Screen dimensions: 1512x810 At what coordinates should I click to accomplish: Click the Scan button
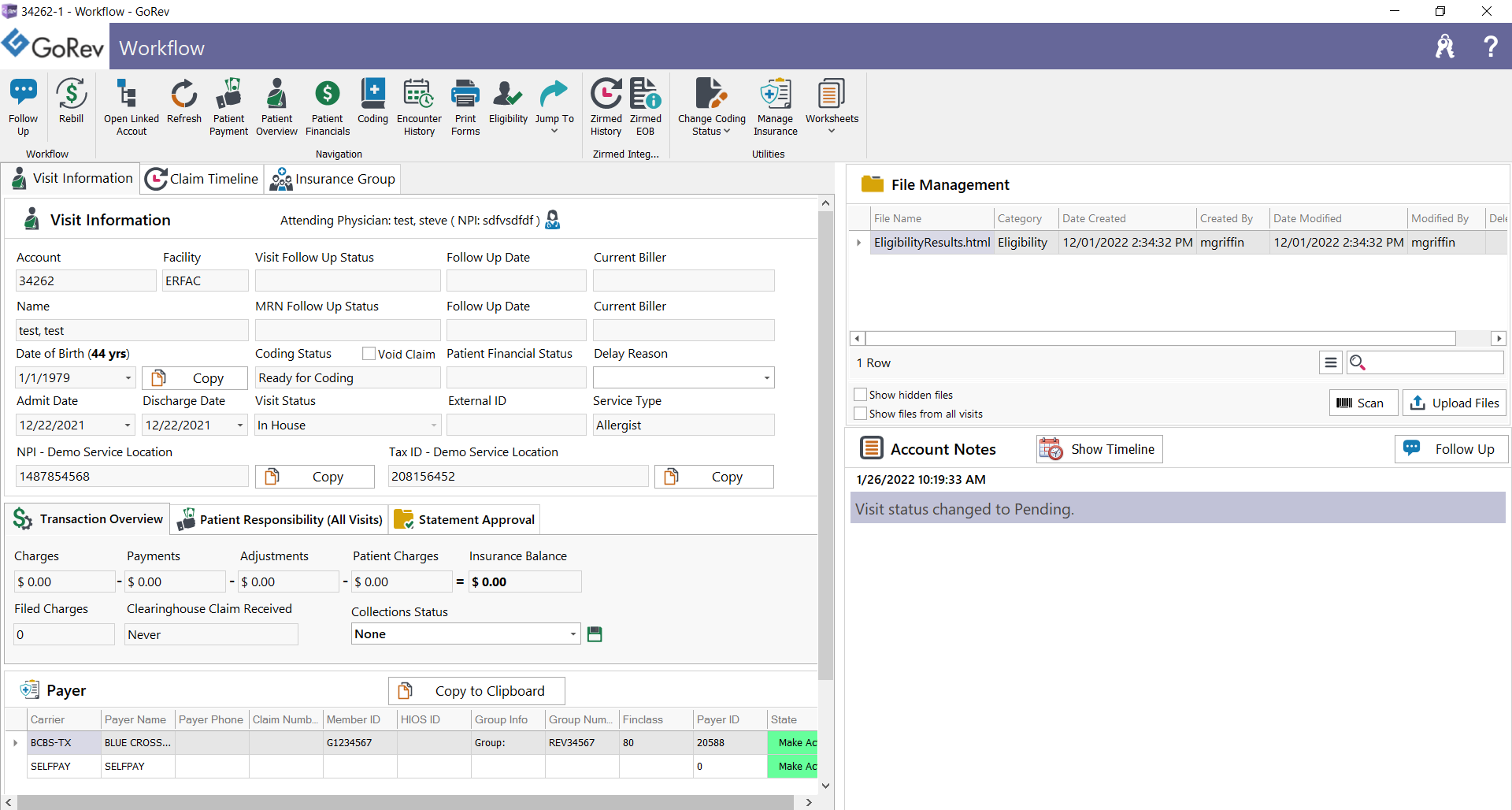tap(1363, 403)
